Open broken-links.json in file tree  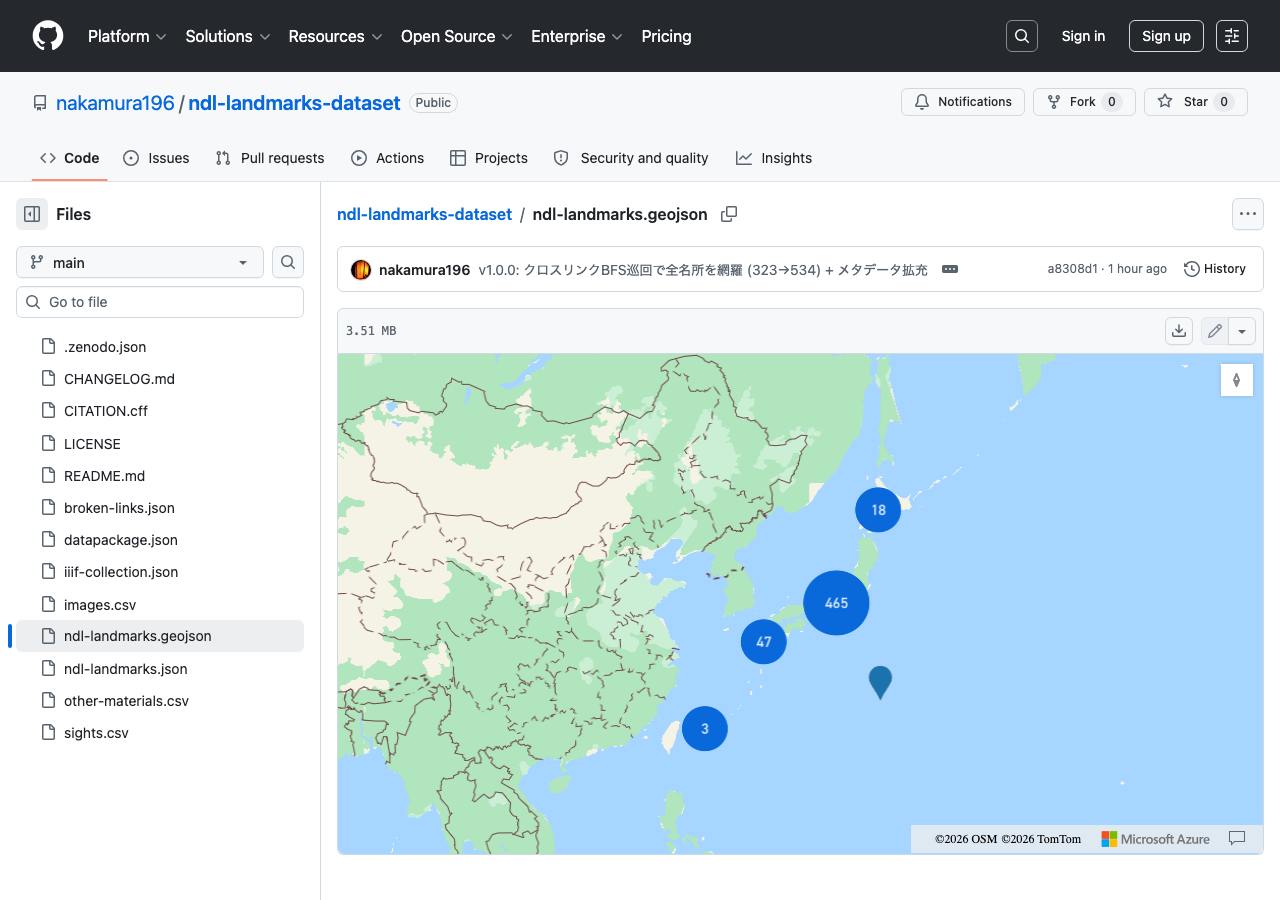pos(160,508)
